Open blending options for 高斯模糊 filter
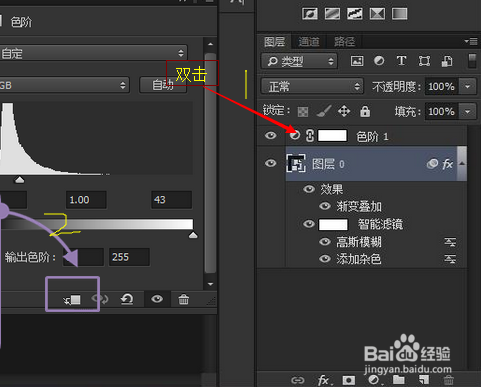The width and height of the screenshot is (481, 387). [x=450, y=242]
